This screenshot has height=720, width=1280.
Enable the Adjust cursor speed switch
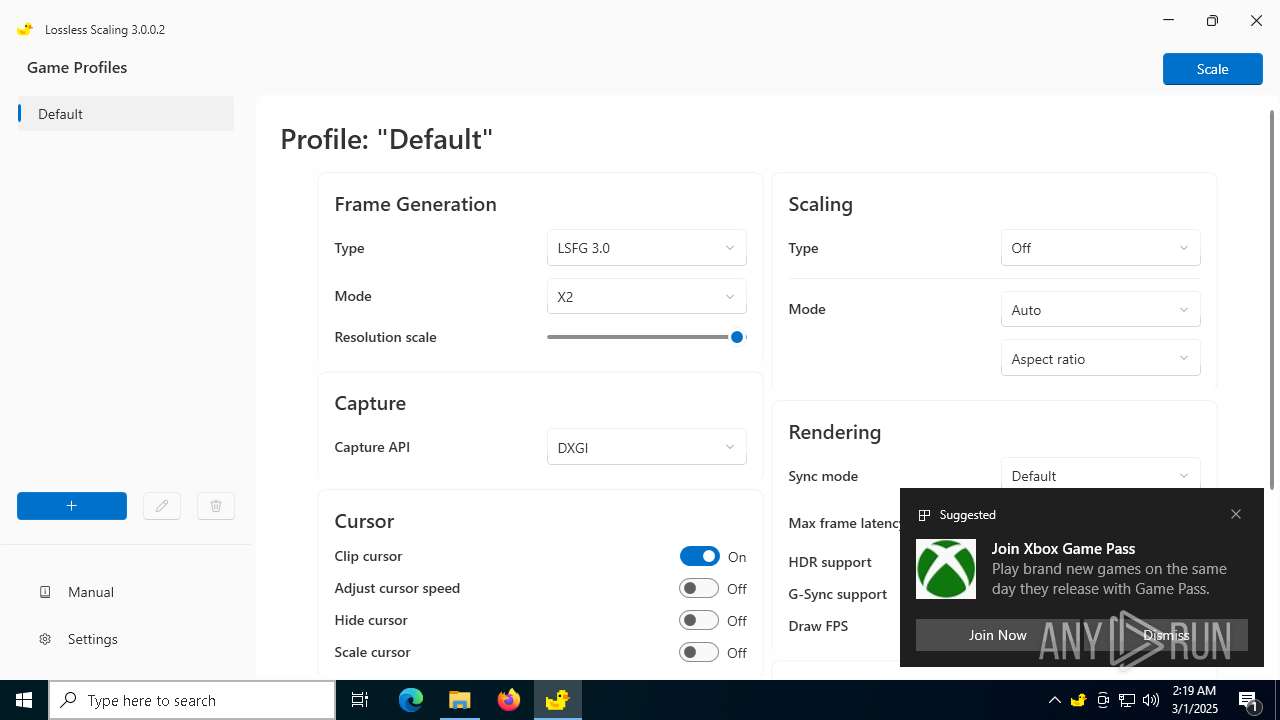(x=699, y=588)
